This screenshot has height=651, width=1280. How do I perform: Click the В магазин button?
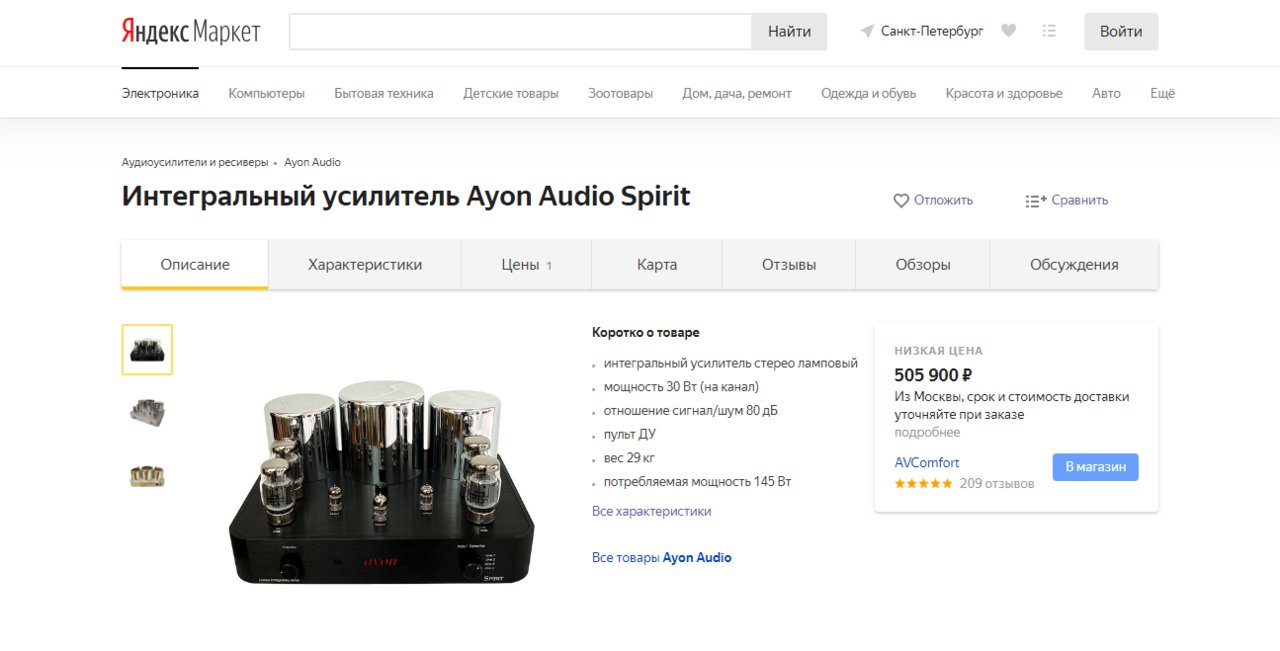pyautogui.click(x=1095, y=467)
